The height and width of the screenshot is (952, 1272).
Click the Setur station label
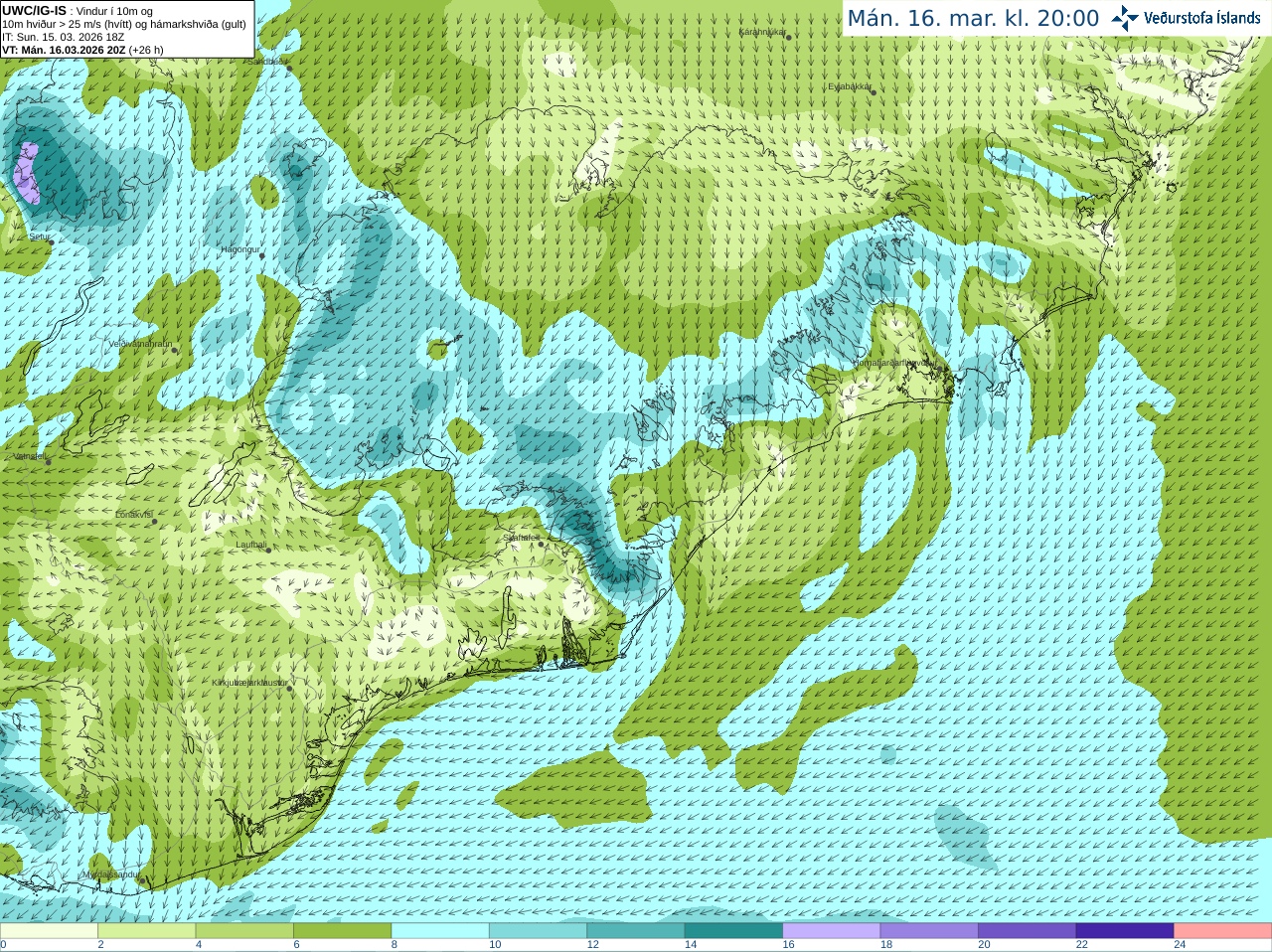(x=40, y=238)
